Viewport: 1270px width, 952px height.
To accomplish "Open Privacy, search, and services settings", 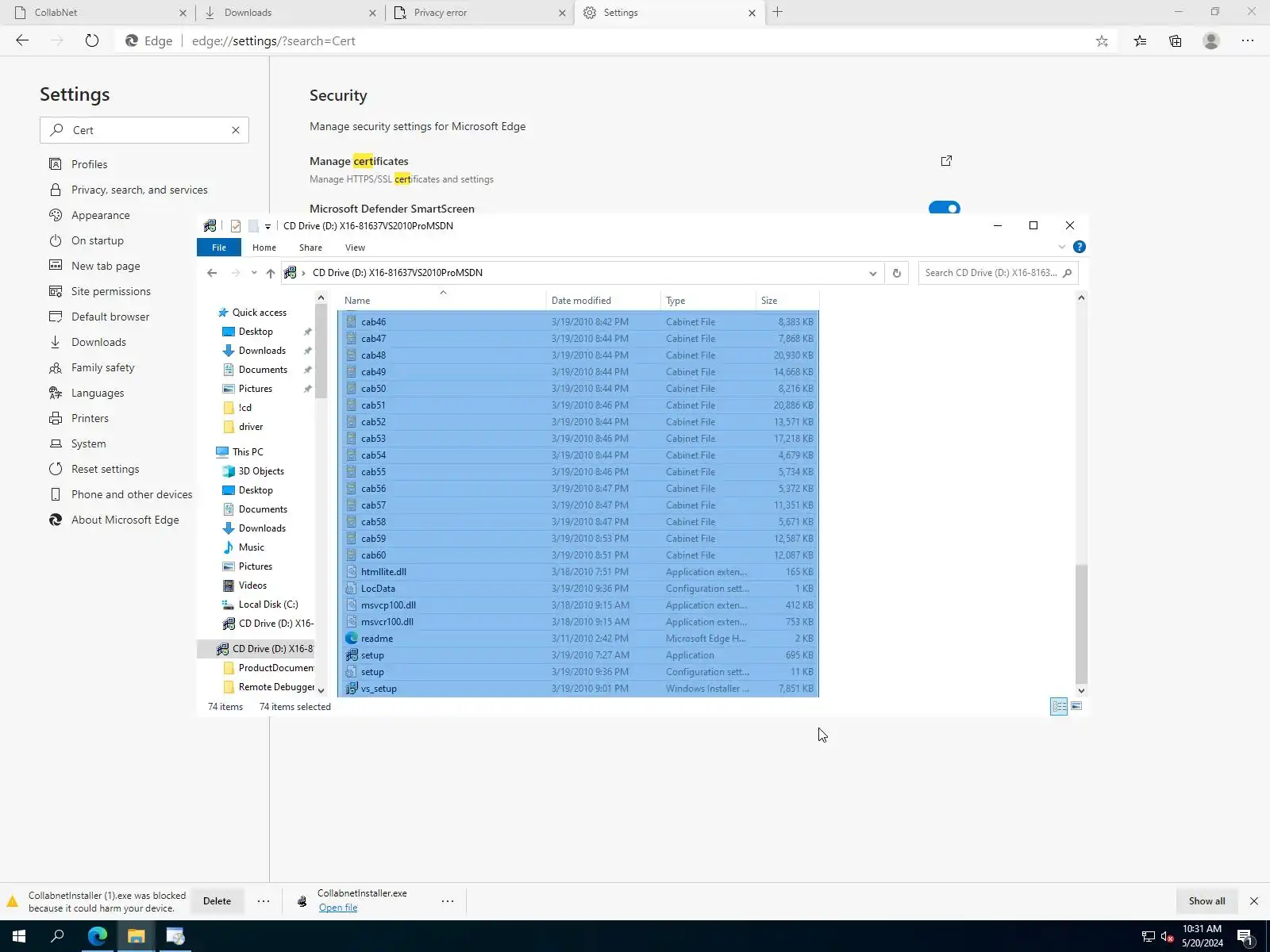I will pos(140,190).
